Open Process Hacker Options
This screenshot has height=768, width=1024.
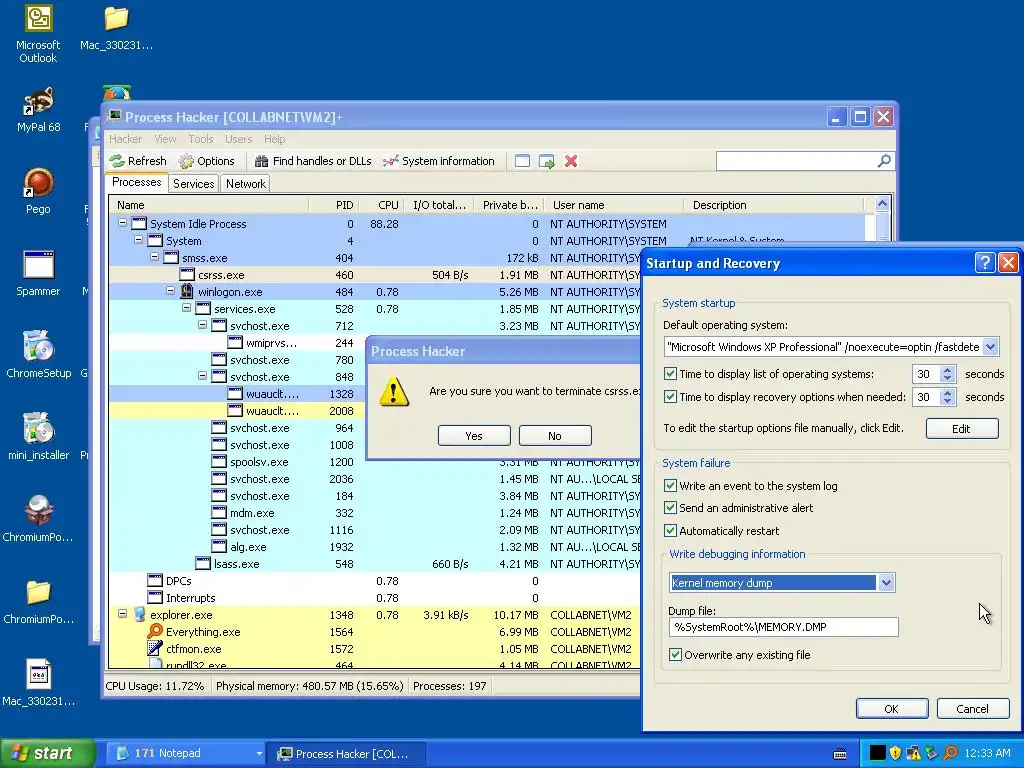(x=206, y=161)
